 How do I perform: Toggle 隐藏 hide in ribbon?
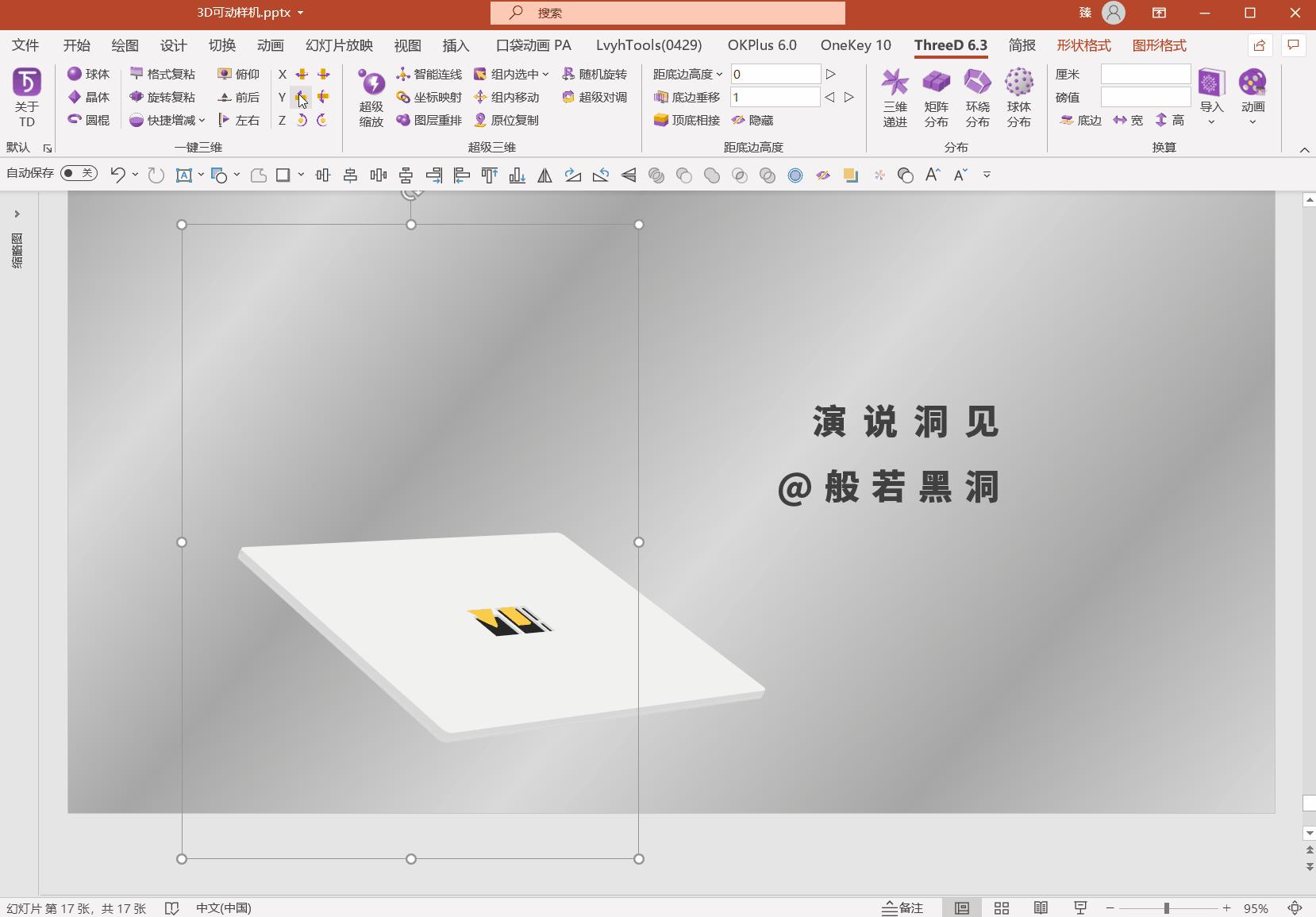tap(752, 120)
